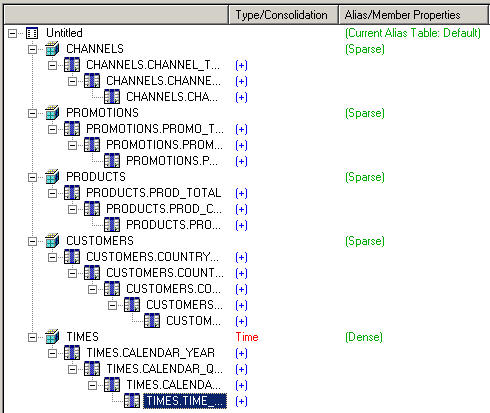Collapse the PROMOTIONS dimension node

(x=32, y=113)
